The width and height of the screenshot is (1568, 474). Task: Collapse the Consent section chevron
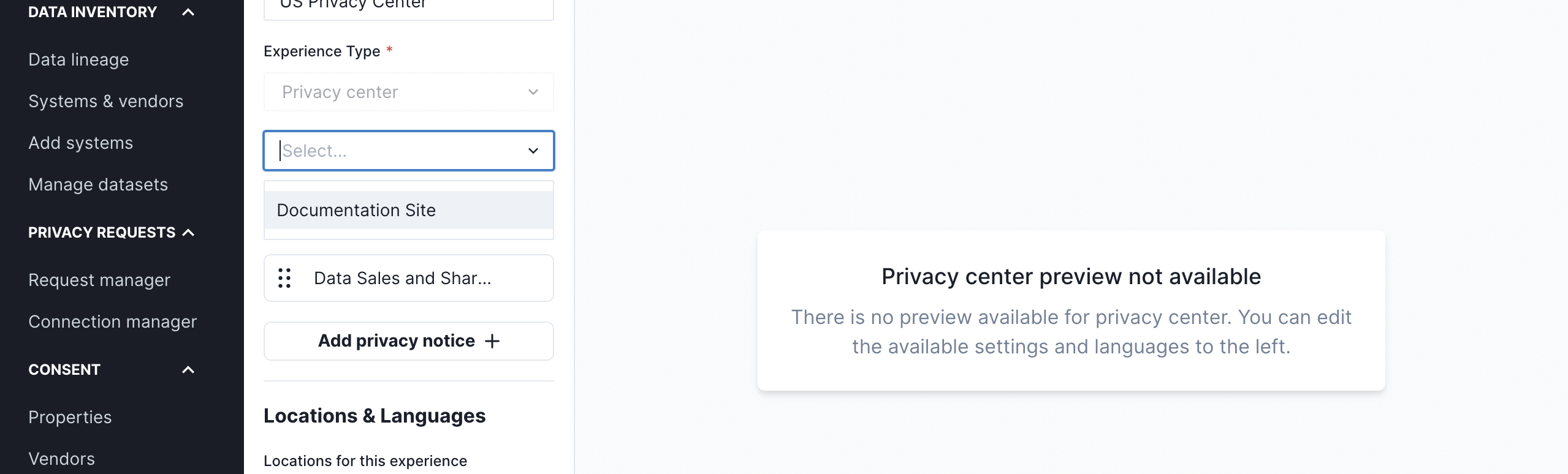[188, 370]
